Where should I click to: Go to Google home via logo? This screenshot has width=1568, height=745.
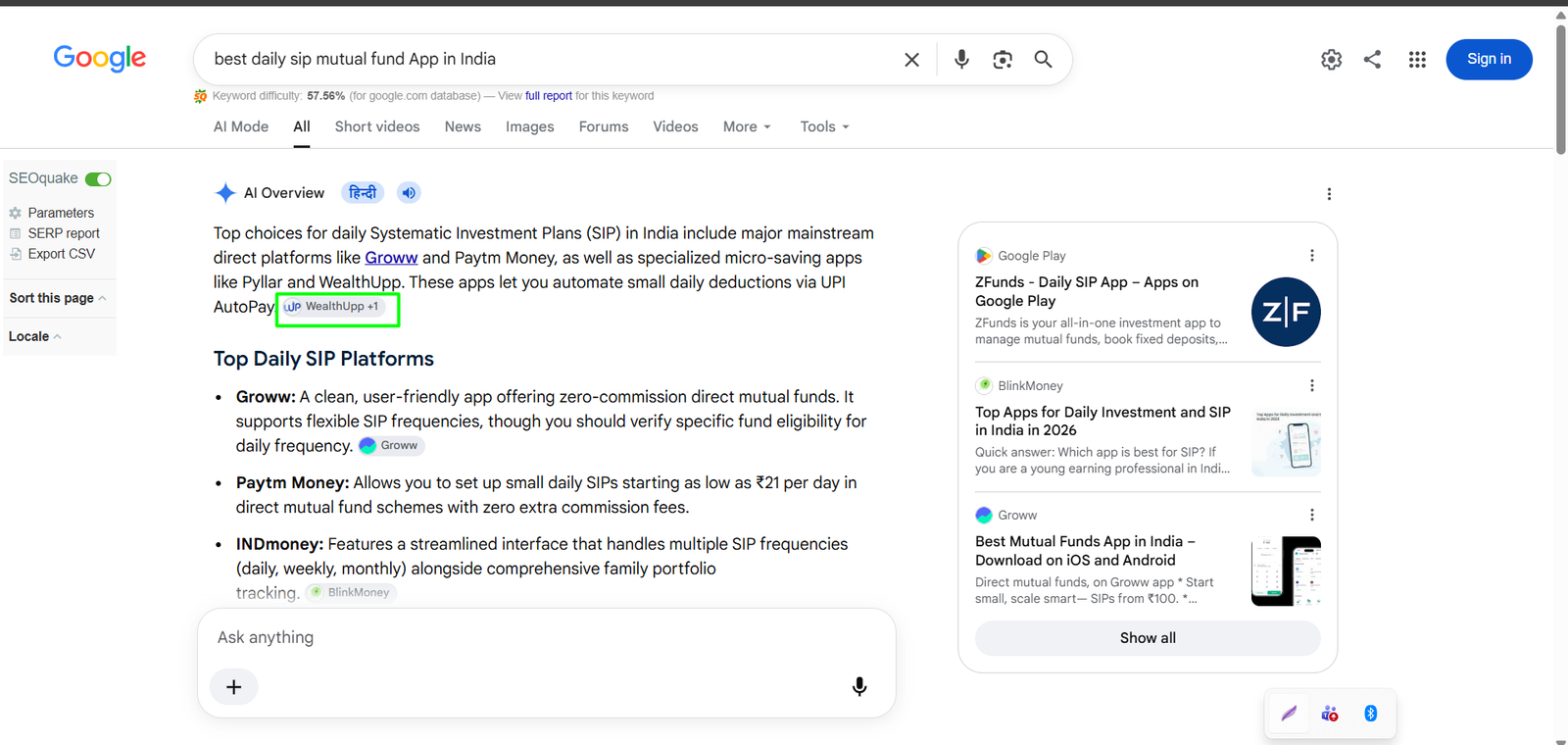pyautogui.click(x=99, y=59)
